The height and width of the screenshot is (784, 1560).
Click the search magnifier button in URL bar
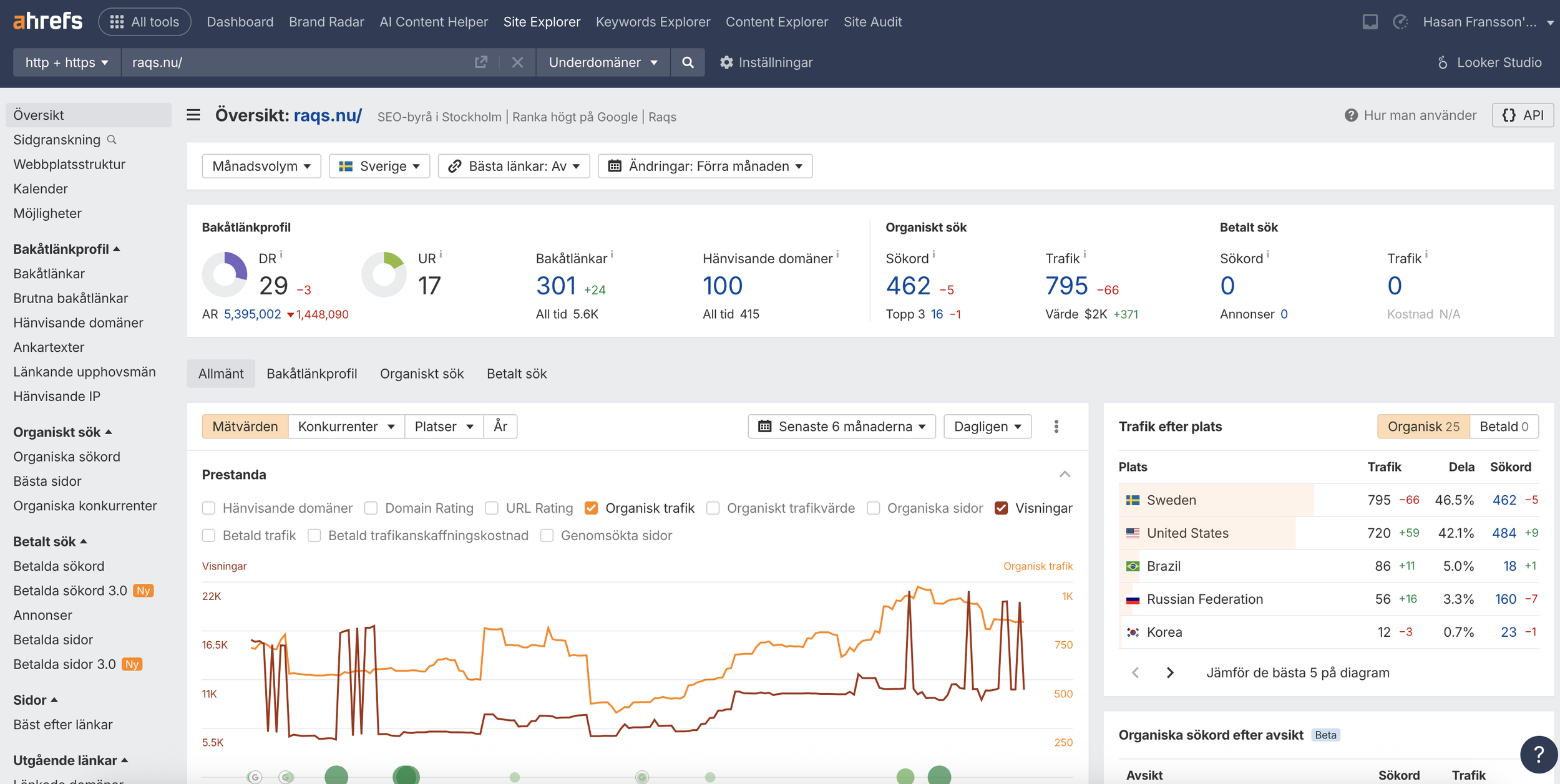(688, 62)
